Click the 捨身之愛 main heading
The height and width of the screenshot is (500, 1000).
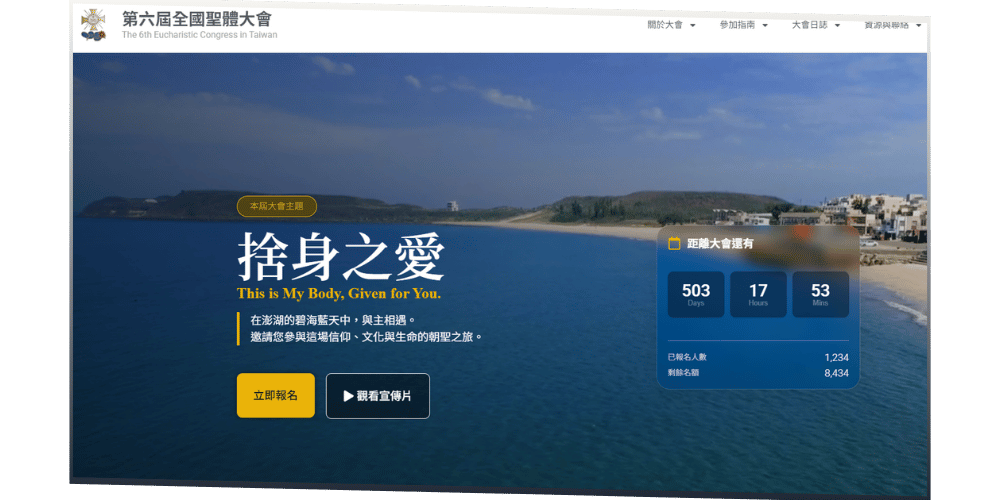[340, 256]
